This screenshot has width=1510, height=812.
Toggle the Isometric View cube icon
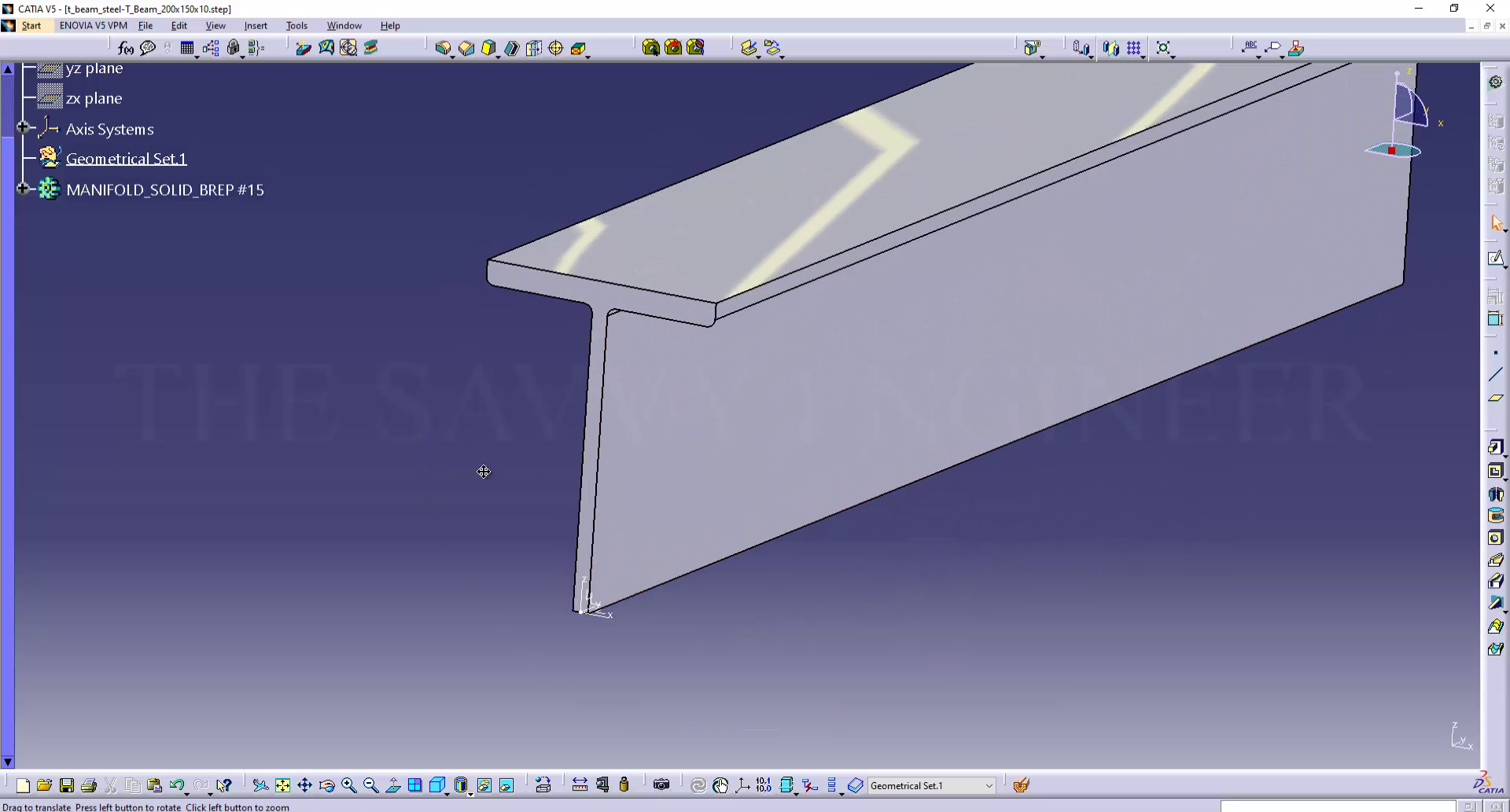(437, 785)
